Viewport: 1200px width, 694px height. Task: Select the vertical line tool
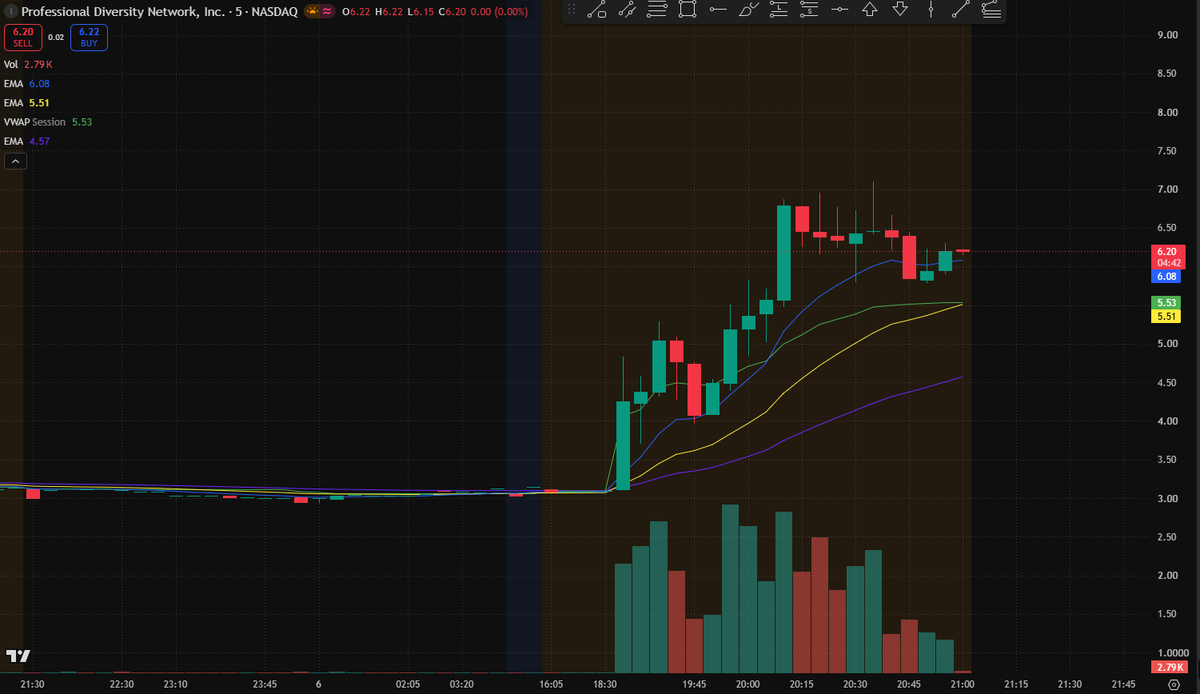[931, 11]
